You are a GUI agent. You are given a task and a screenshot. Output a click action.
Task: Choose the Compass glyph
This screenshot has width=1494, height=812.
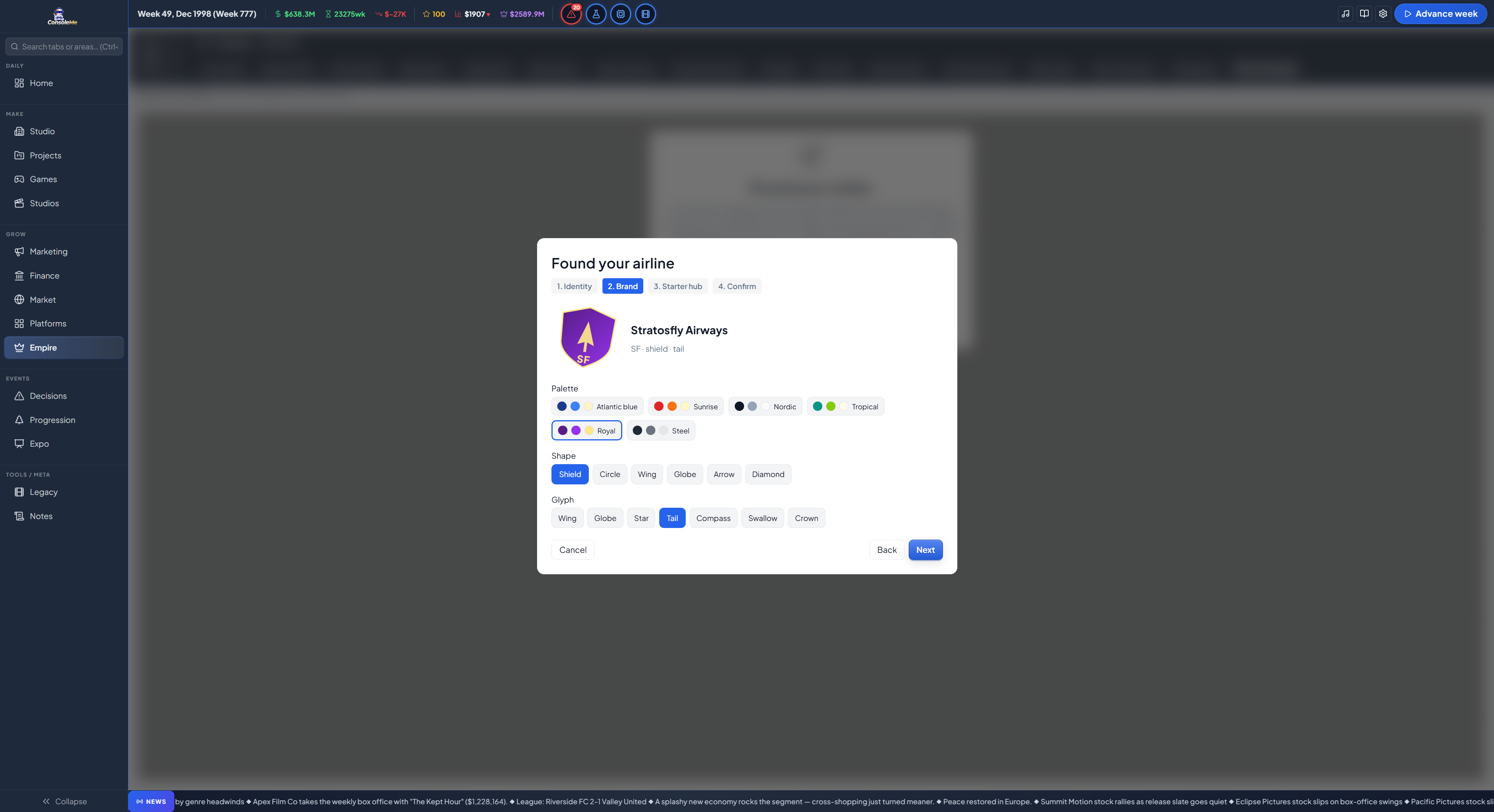tap(713, 518)
